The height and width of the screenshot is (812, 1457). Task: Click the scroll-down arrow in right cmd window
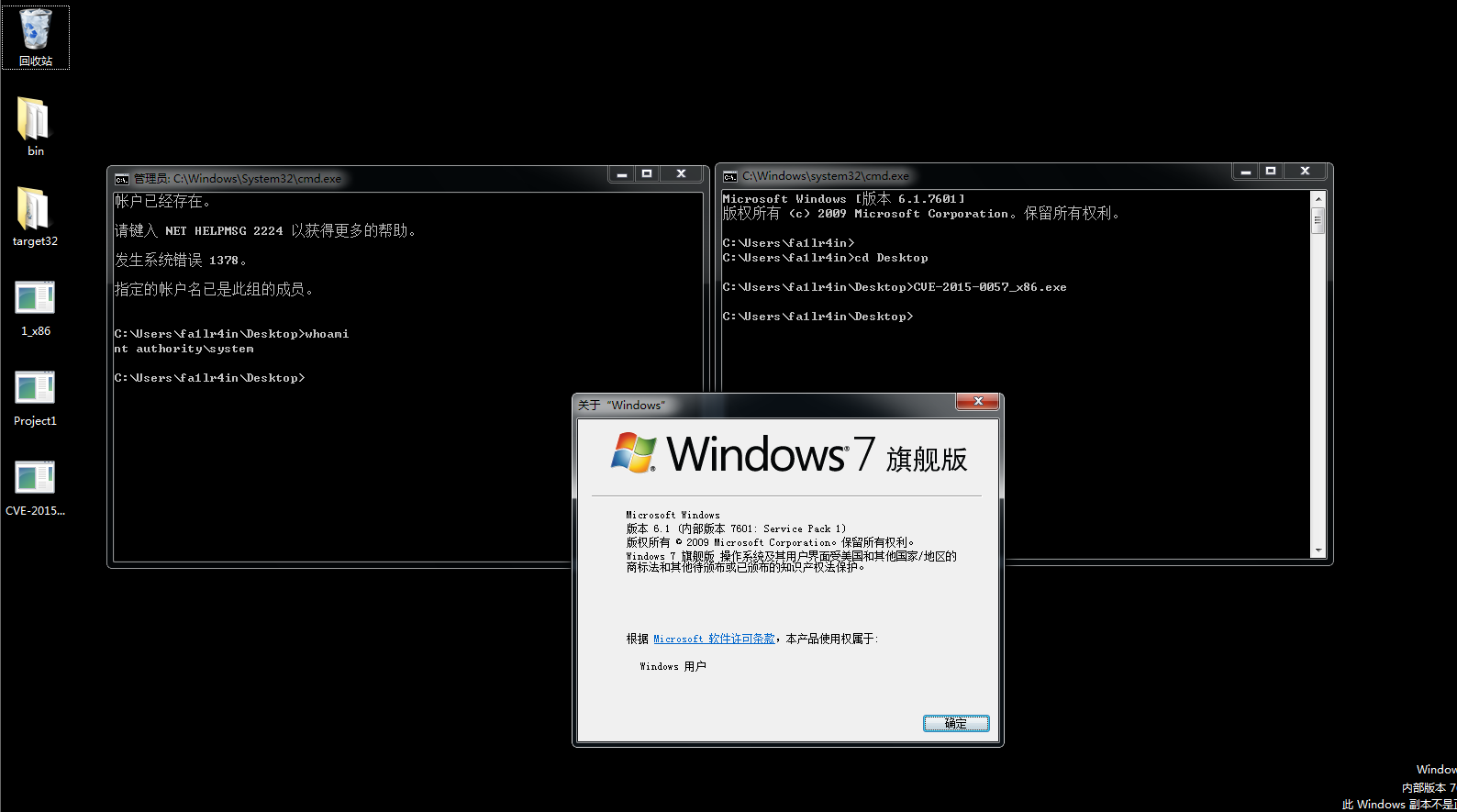pyautogui.click(x=1318, y=551)
